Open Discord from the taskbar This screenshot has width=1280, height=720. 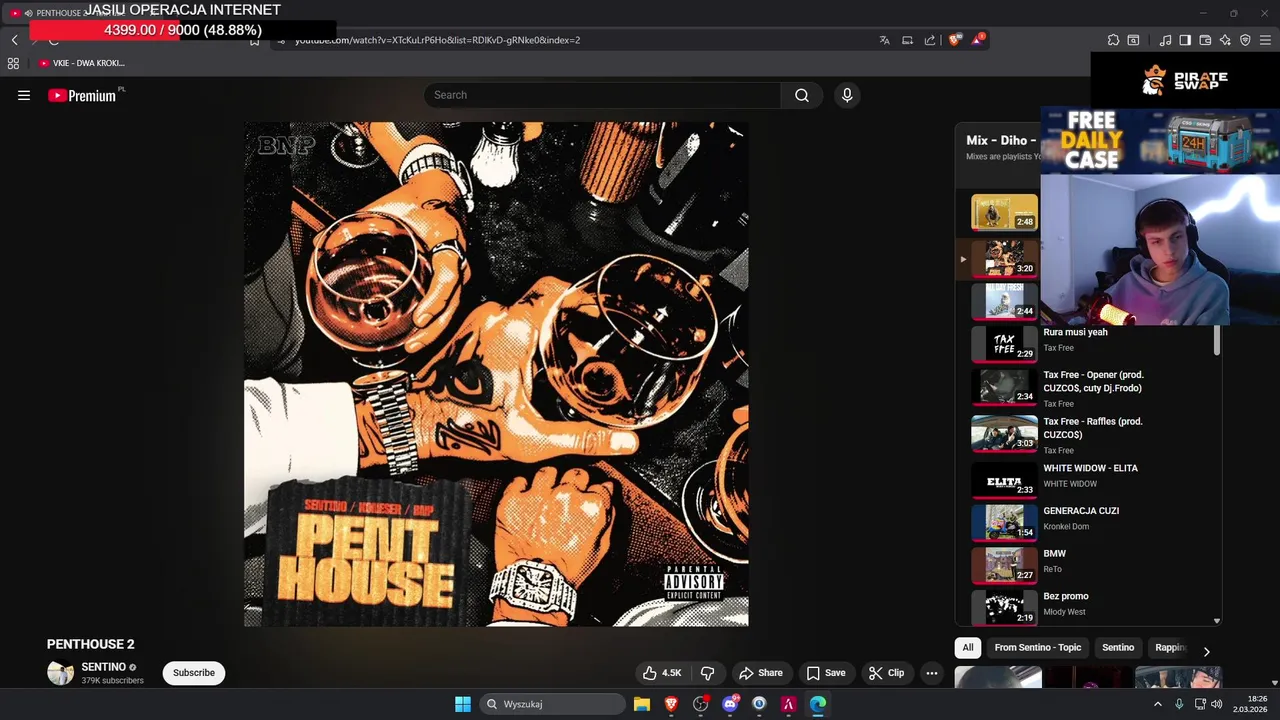click(730, 704)
